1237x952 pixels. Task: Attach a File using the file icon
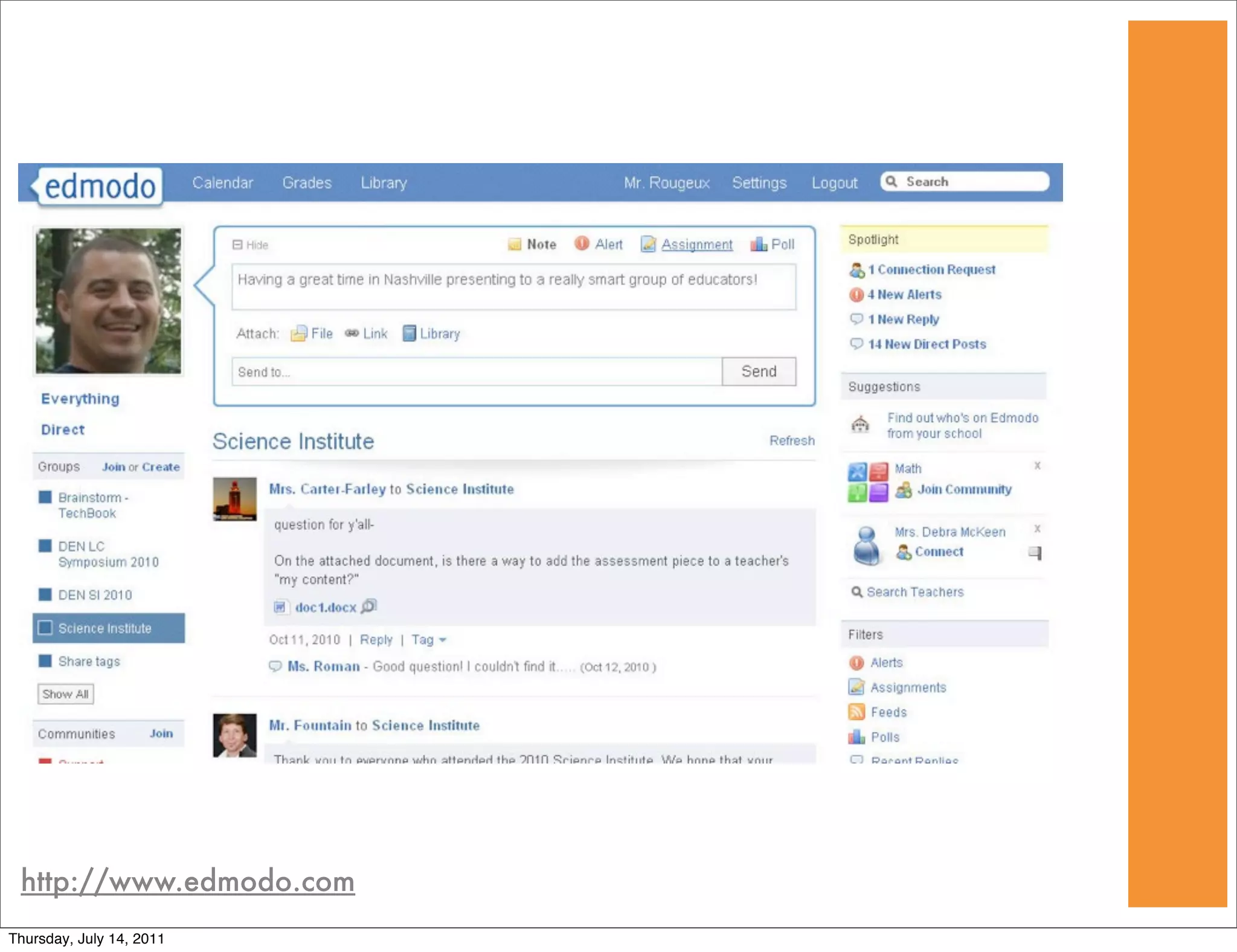[x=298, y=333]
